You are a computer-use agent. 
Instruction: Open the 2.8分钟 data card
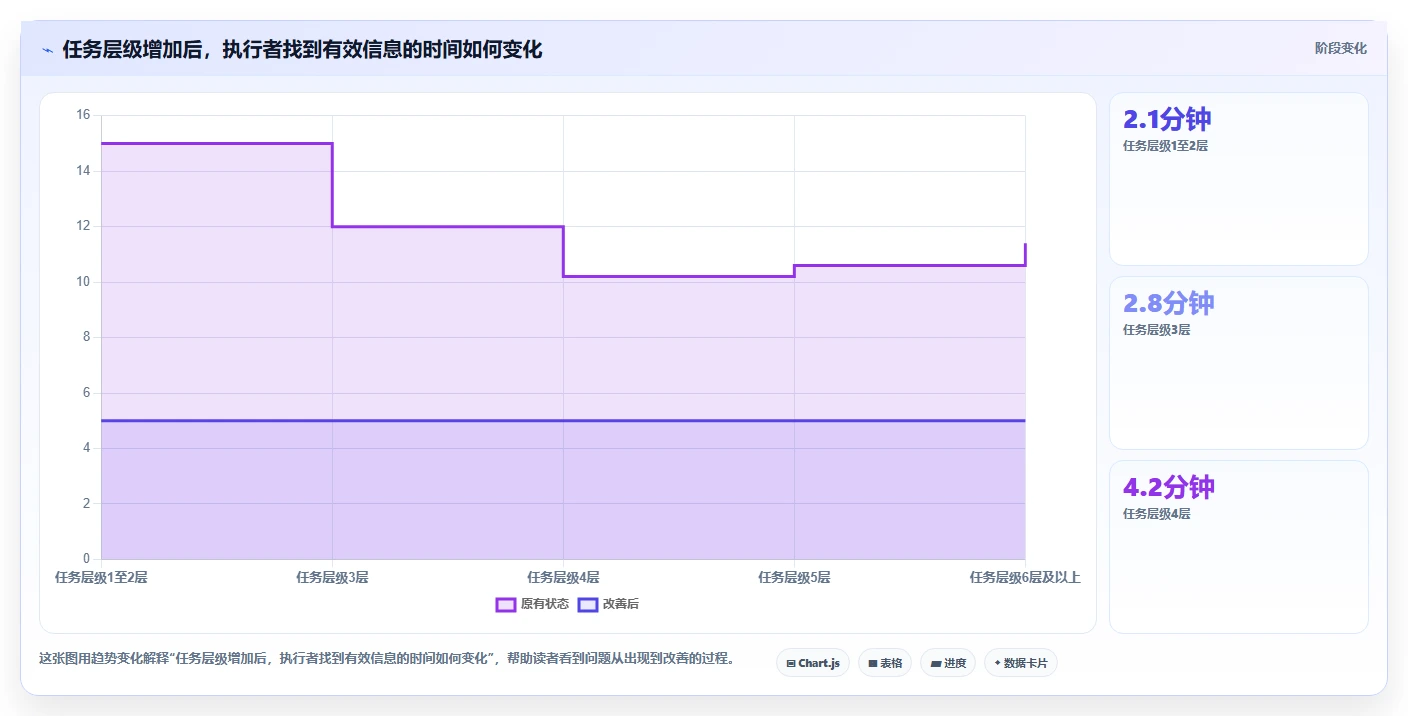click(x=1238, y=363)
